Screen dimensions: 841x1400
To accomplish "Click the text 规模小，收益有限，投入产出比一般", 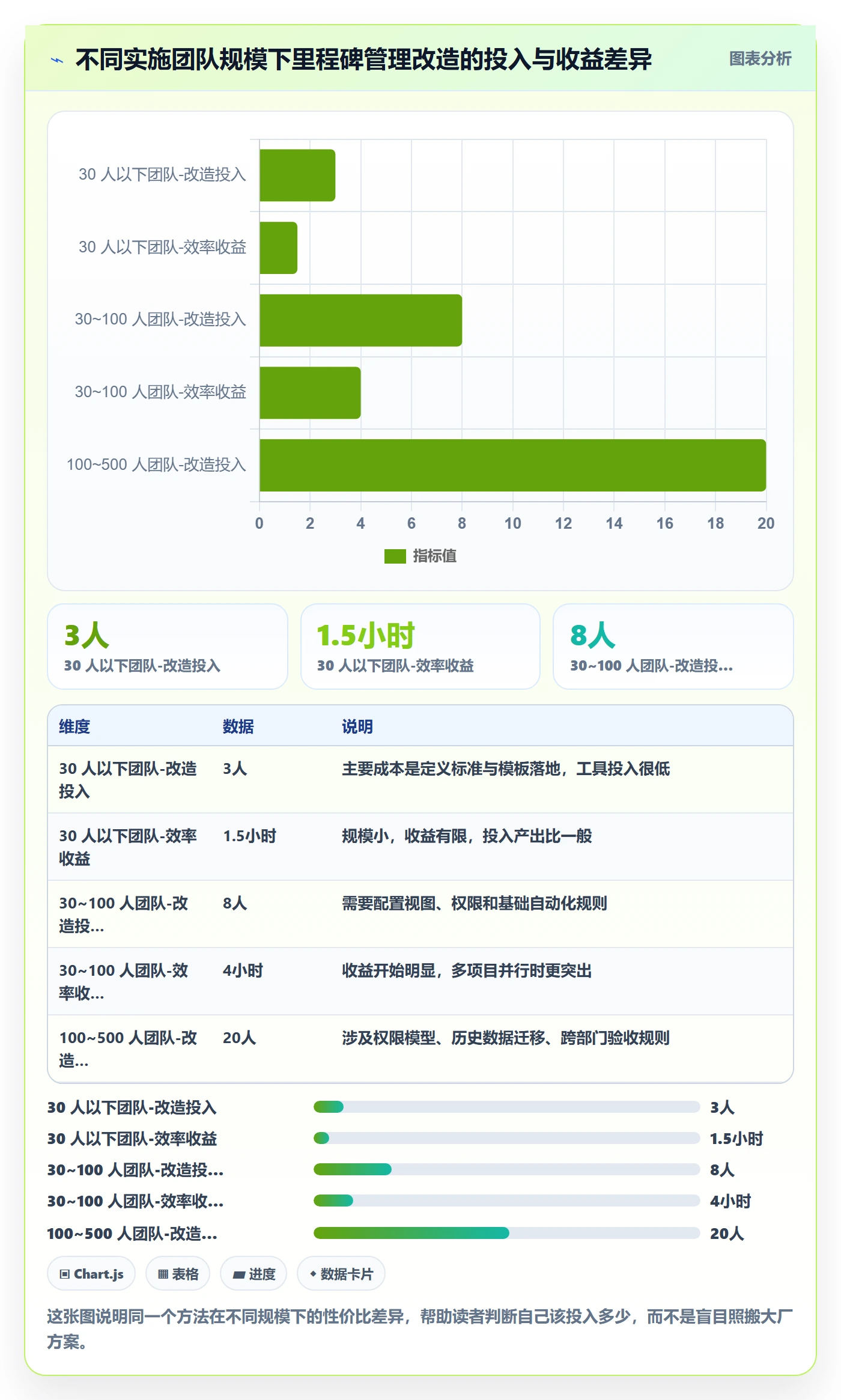I will [x=467, y=836].
